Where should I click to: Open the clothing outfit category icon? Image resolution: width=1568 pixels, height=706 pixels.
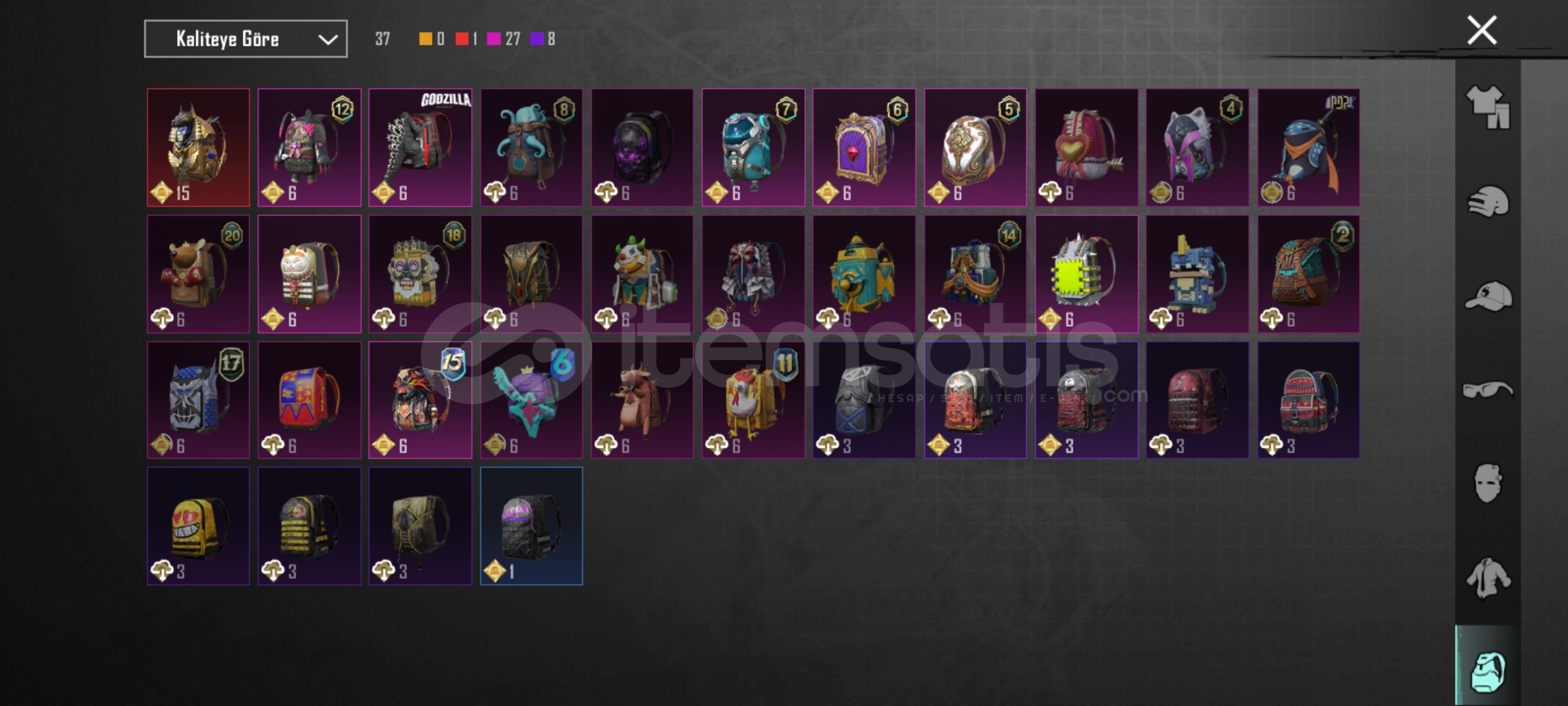click(1488, 107)
